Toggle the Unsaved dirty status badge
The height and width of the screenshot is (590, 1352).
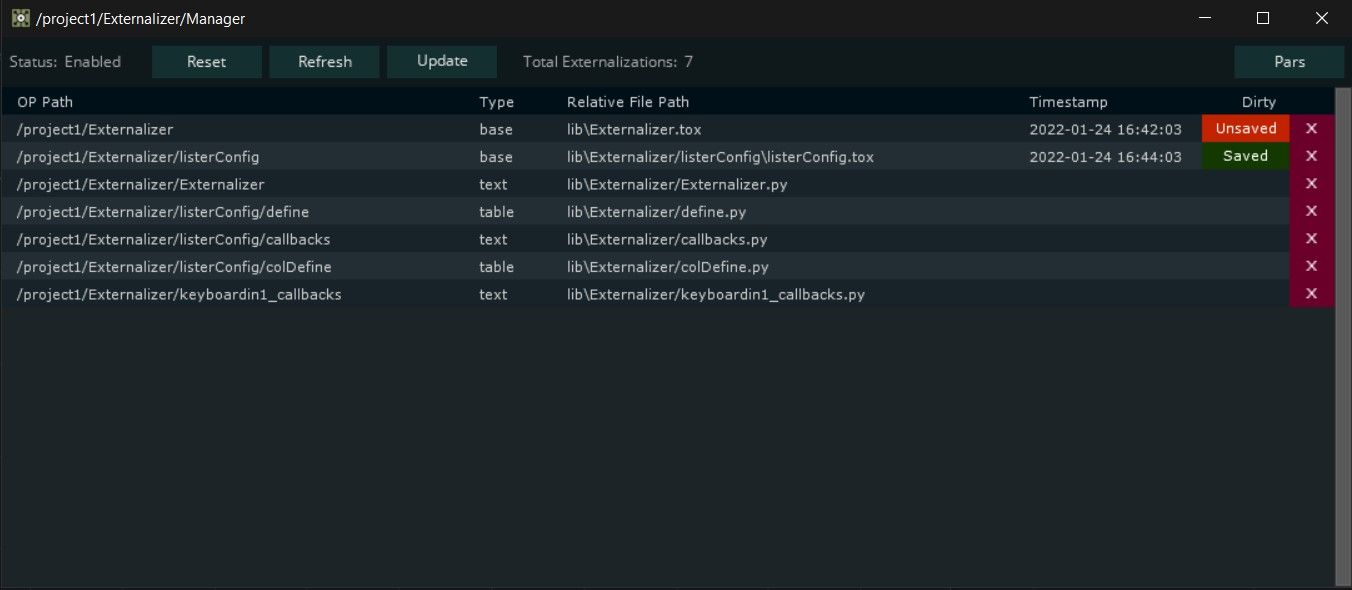tap(1245, 129)
